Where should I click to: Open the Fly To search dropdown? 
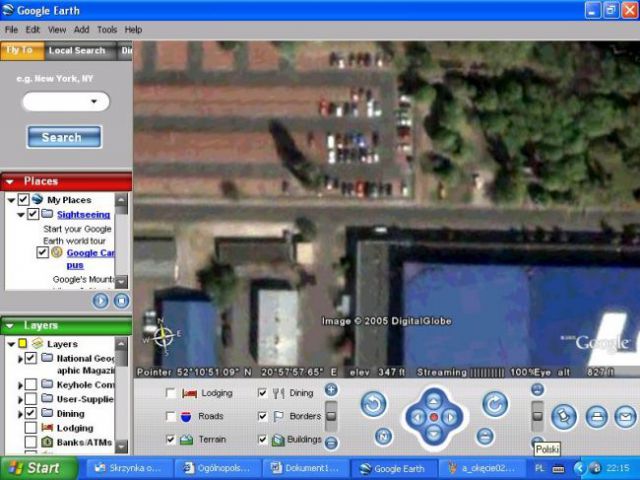(94, 101)
